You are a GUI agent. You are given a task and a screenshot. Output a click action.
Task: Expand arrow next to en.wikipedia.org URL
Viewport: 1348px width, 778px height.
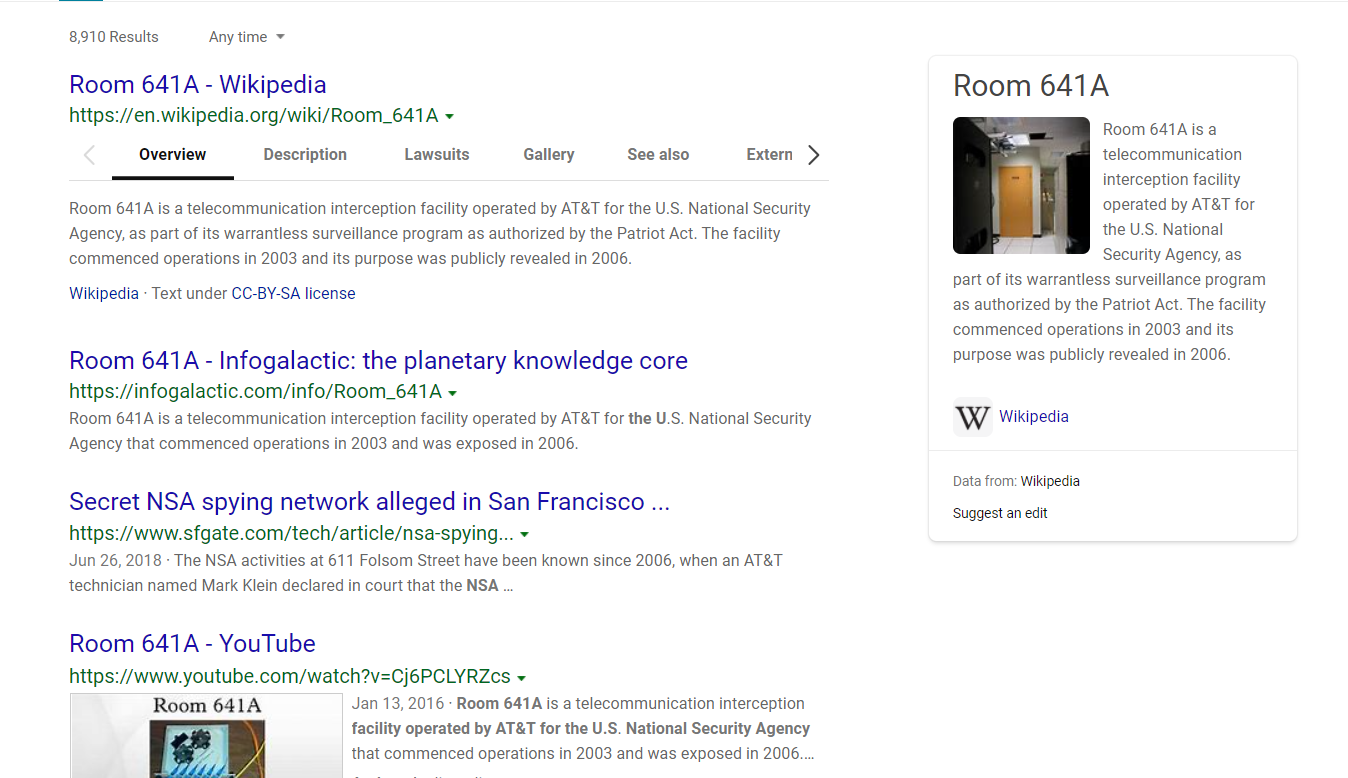449,116
